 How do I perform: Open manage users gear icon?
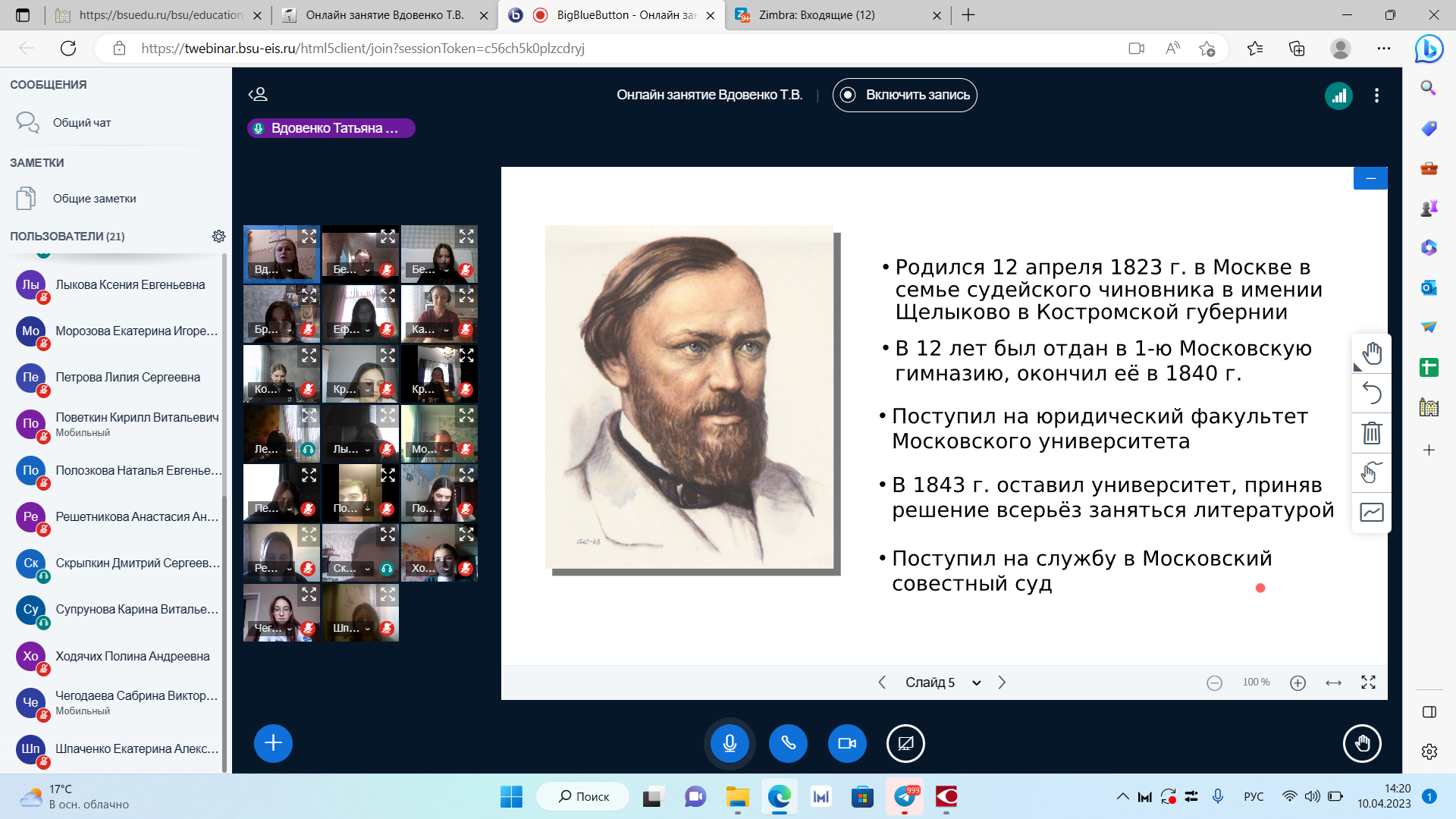[218, 237]
